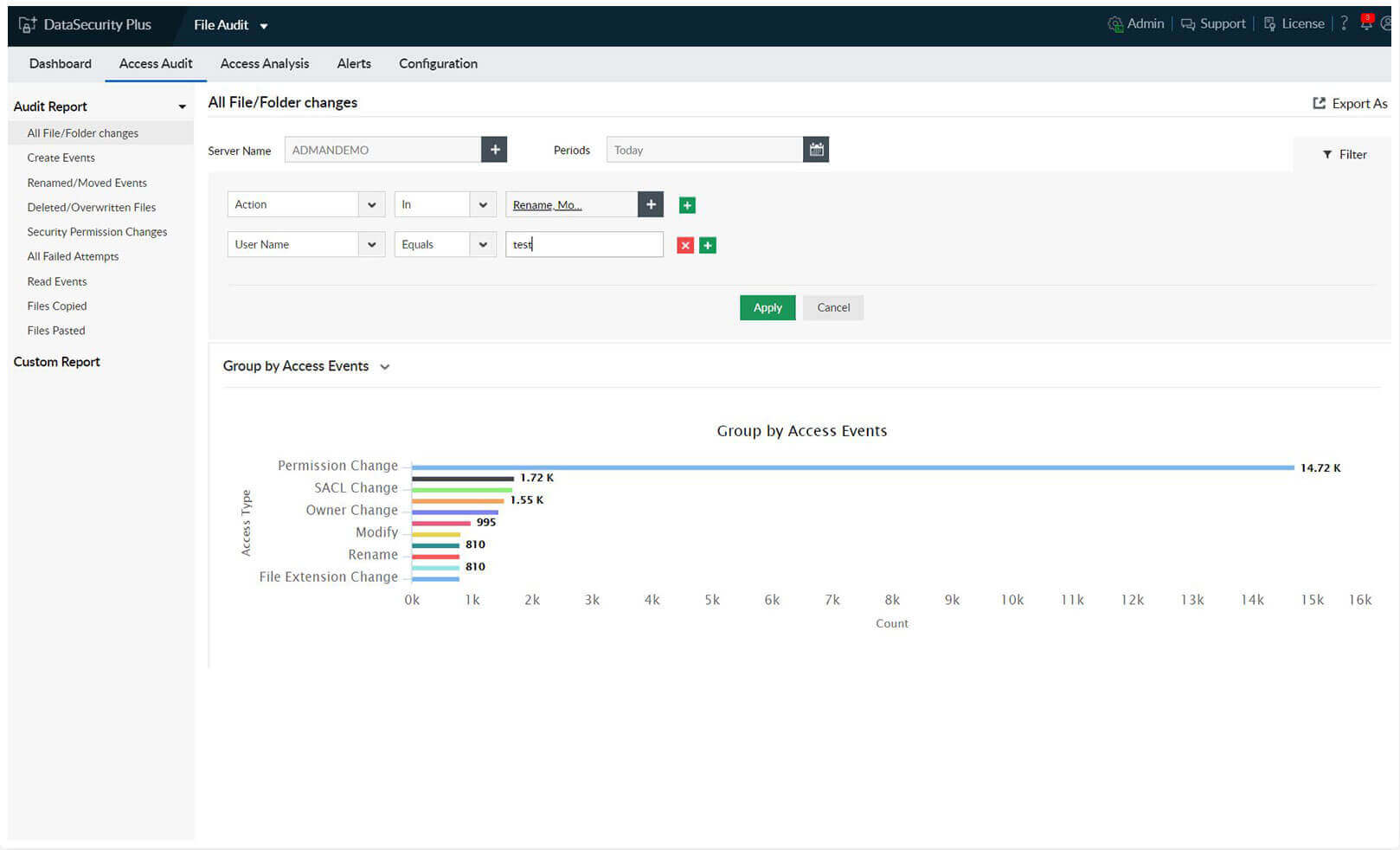1400x850 pixels.
Task: Add a new filter condition using green plus
Action: [x=707, y=245]
